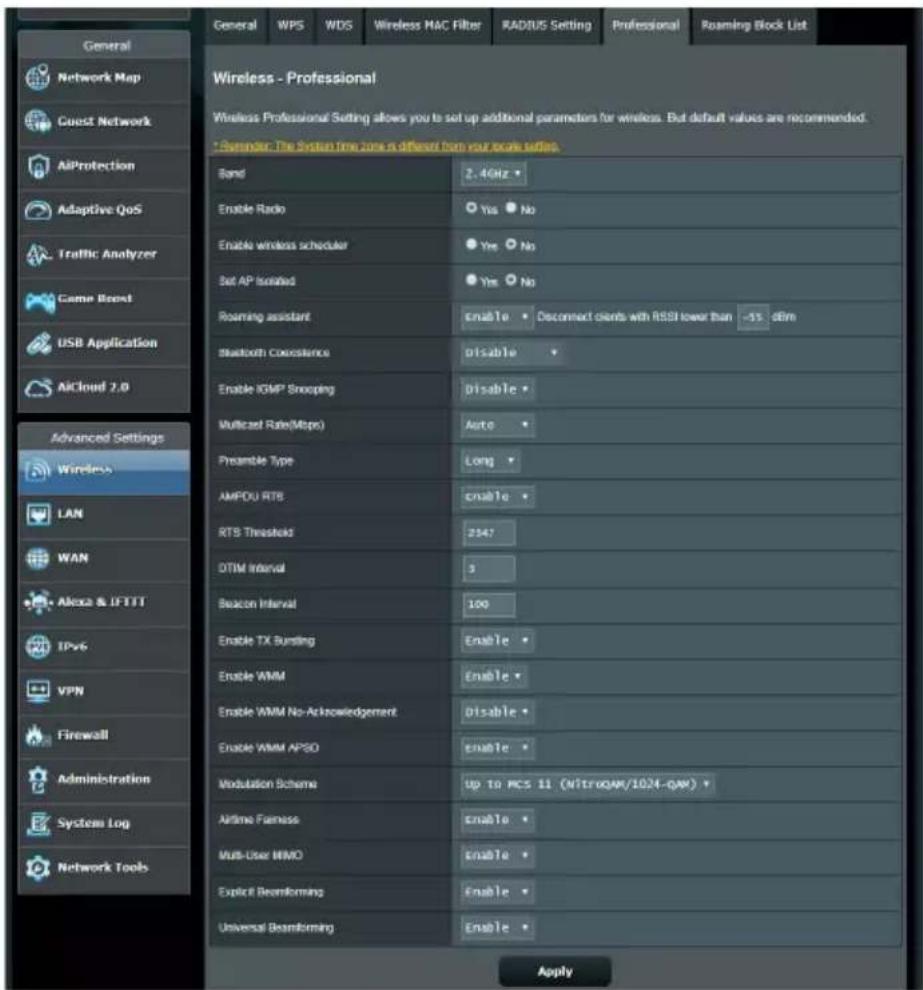
Task: Open System Log notepad icon
Action: click(38, 823)
